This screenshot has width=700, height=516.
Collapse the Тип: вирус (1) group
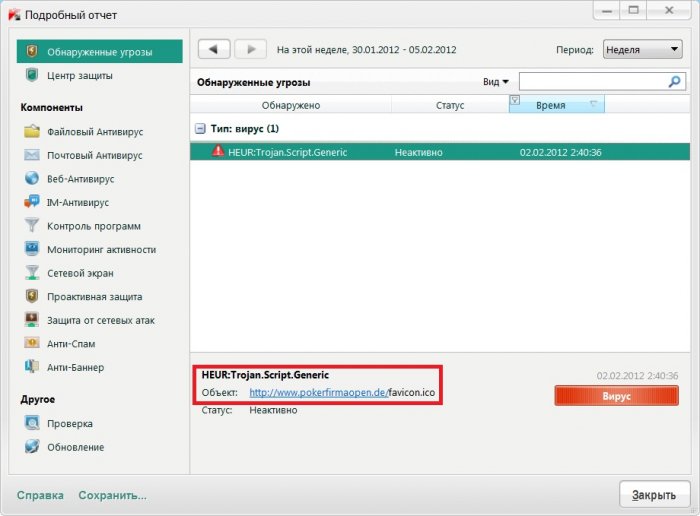[200, 129]
